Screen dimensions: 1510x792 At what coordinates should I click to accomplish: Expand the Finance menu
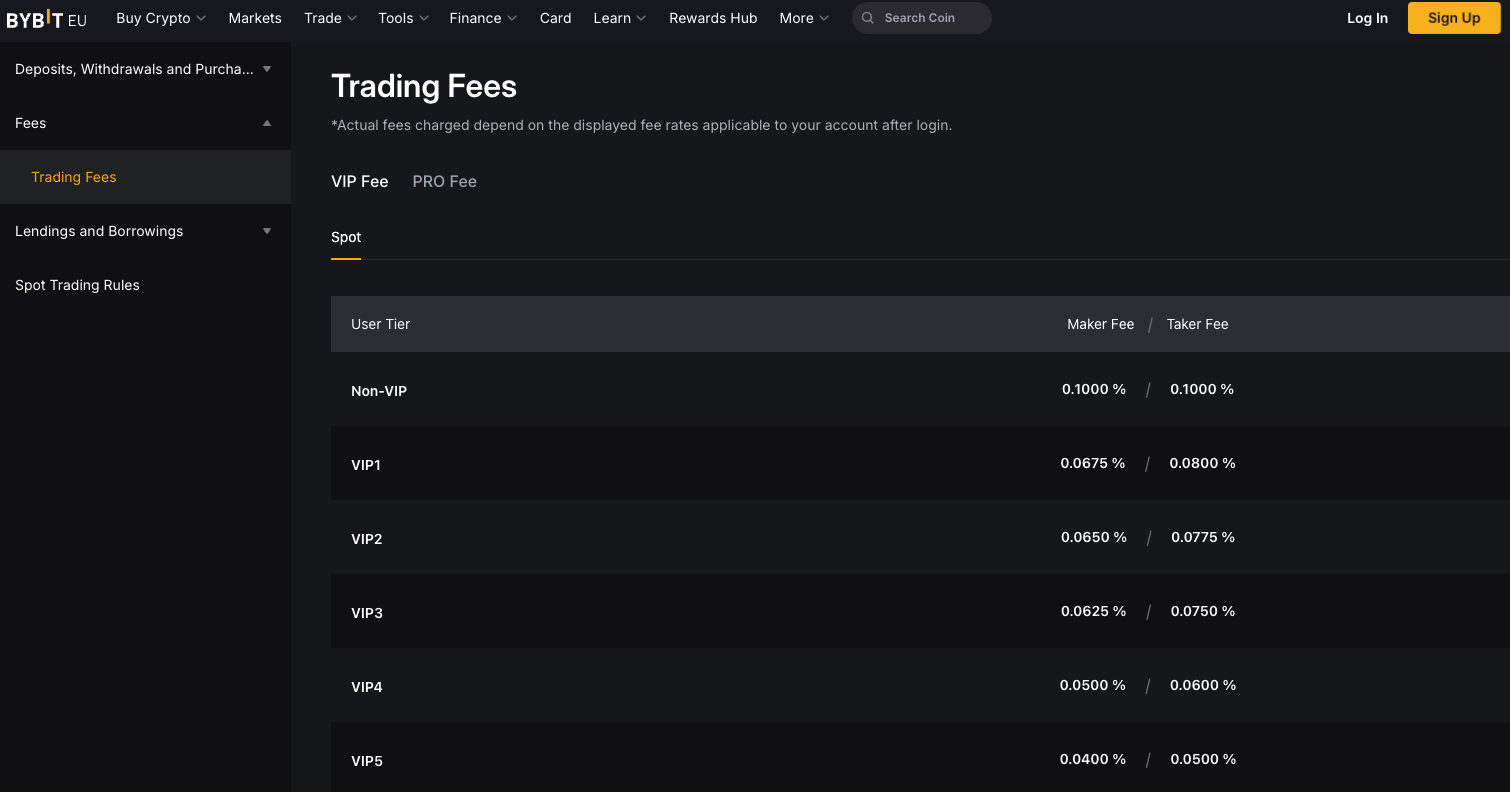(483, 18)
